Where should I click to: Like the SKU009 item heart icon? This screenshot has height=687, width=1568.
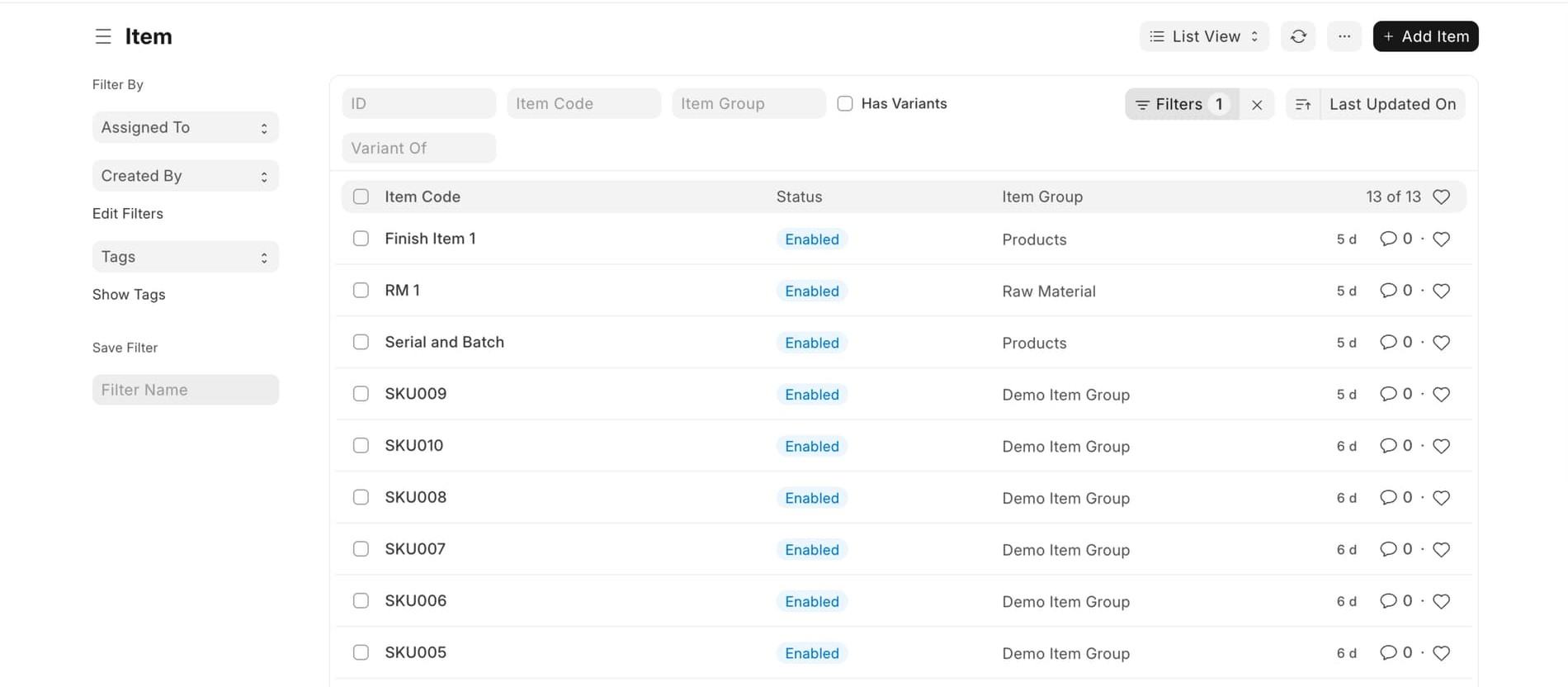[x=1441, y=395]
